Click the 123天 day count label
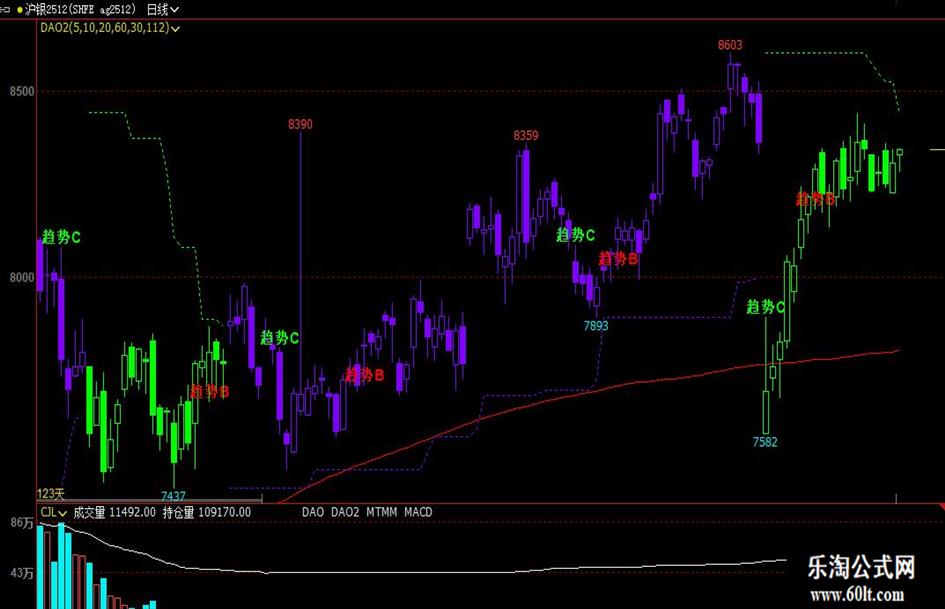945x609 pixels. coord(51,494)
